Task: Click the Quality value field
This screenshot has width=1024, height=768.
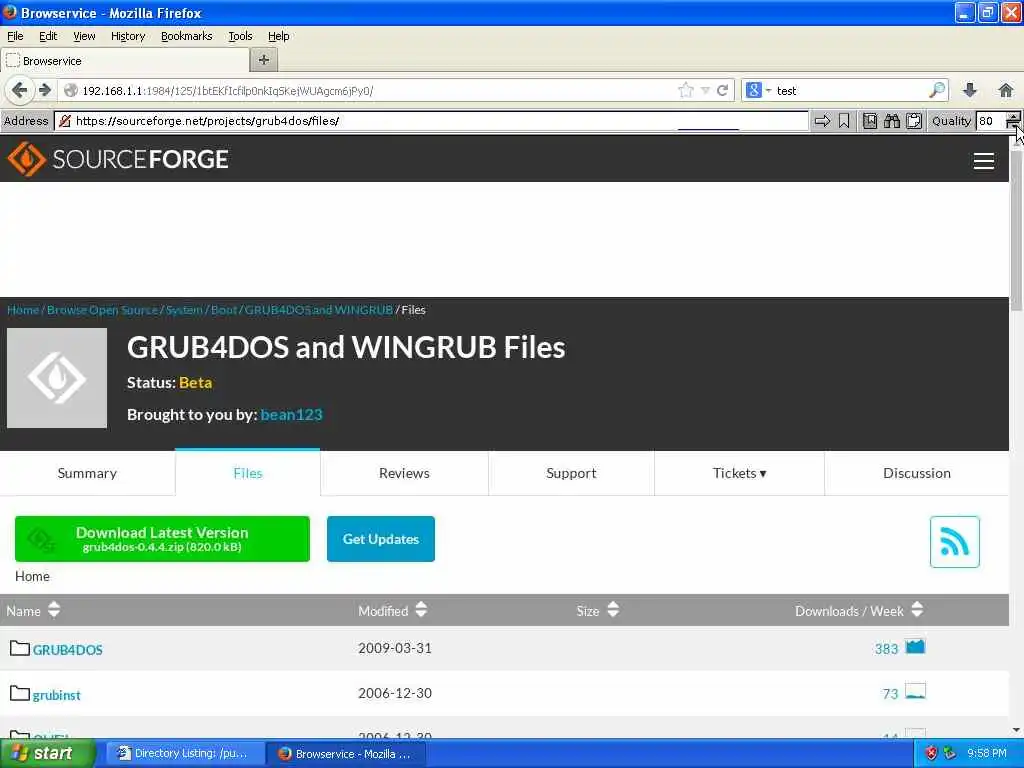Action: pyautogui.click(x=989, y=121)
